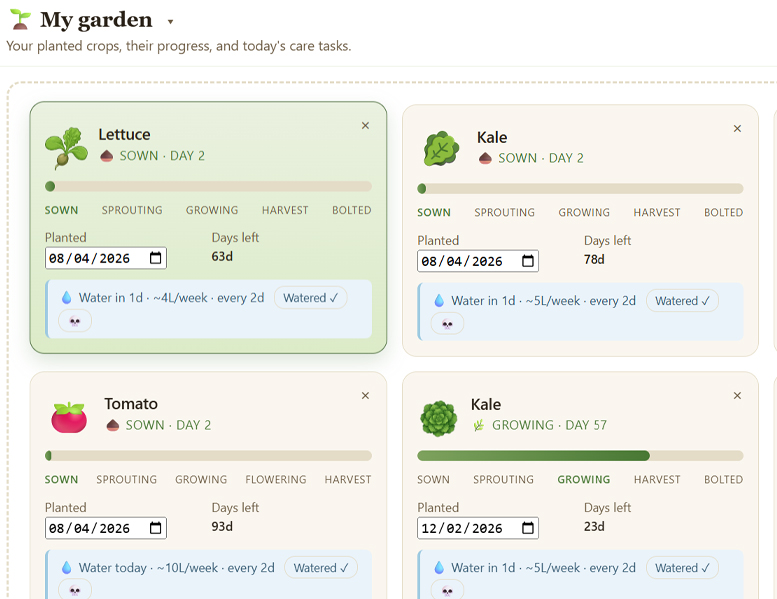Toggle the Watered button on the Day 2 Kale card
The height and width of the screenshot is (599, 777).
coord(682,301)
